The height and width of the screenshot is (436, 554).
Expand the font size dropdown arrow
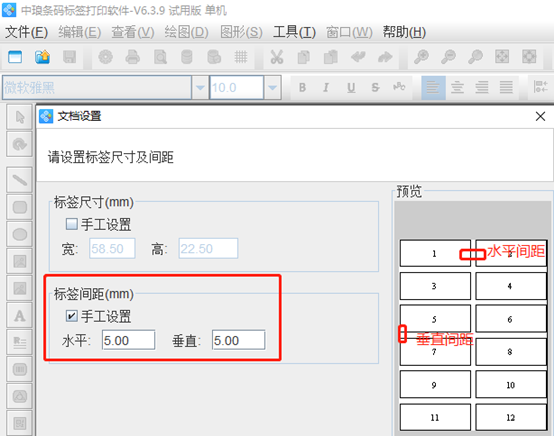tap(272, 87)
